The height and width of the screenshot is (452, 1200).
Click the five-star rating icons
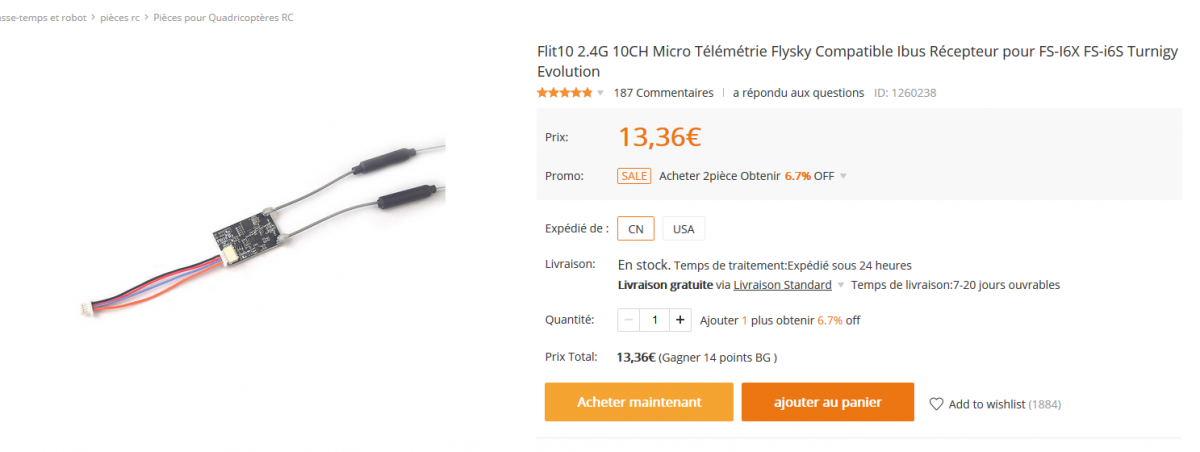coord(564,93)
